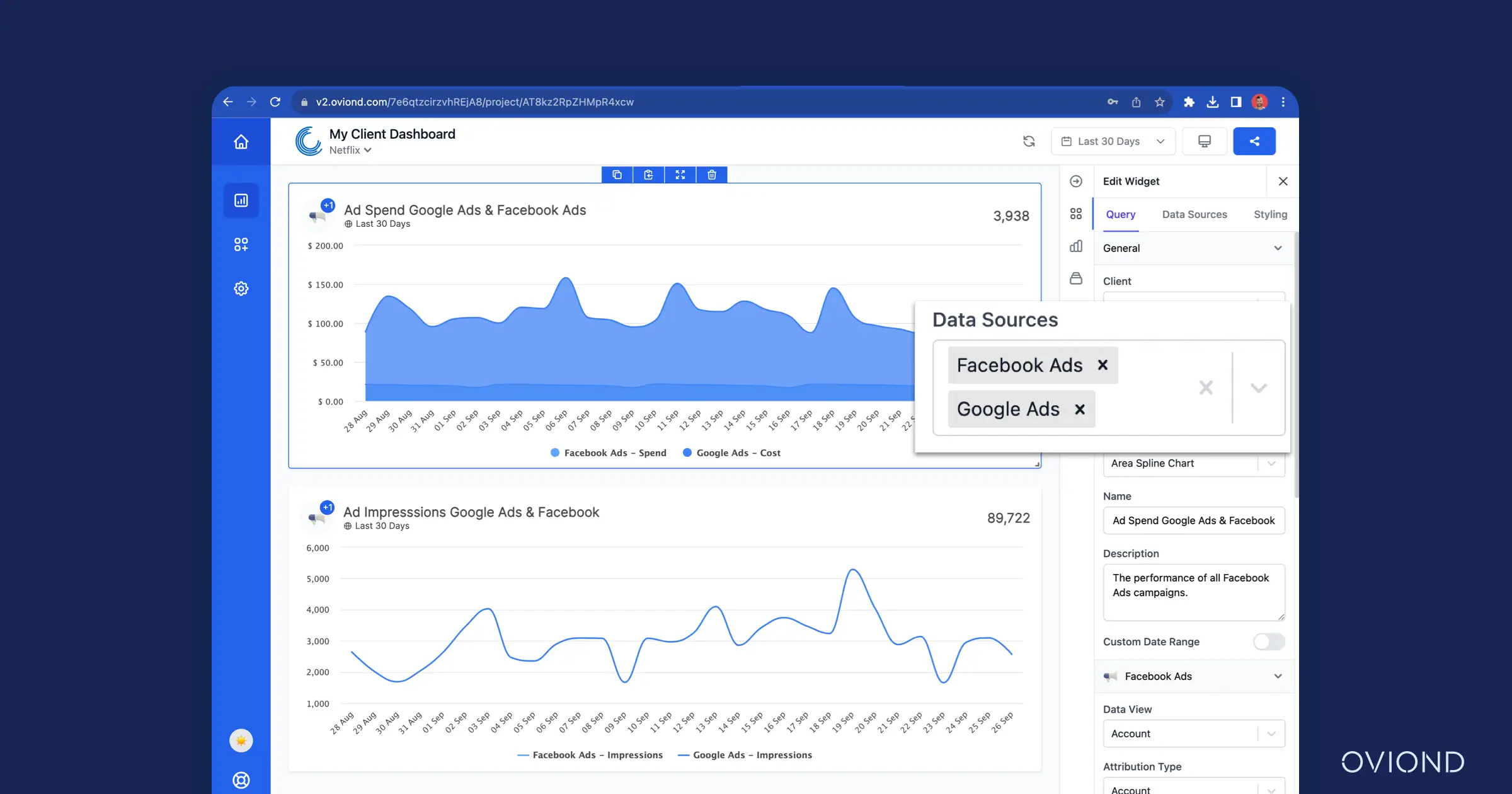
Task: Open the Home icon in sidebar
Action: pyautogui.click(x=241, y=142)
